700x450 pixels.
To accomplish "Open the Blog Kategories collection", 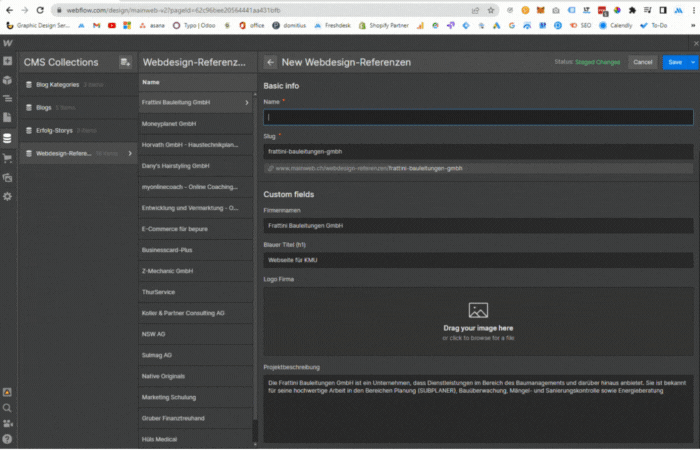I will (x=79, y=84).
